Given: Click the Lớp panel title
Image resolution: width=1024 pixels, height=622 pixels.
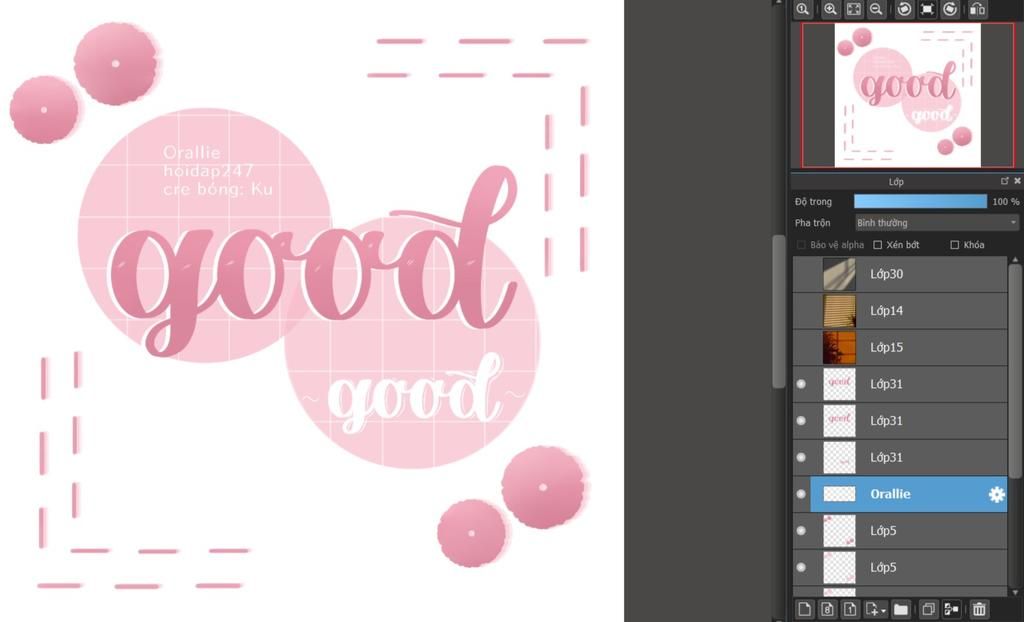Looking at the screenshot, I should 896,182.
